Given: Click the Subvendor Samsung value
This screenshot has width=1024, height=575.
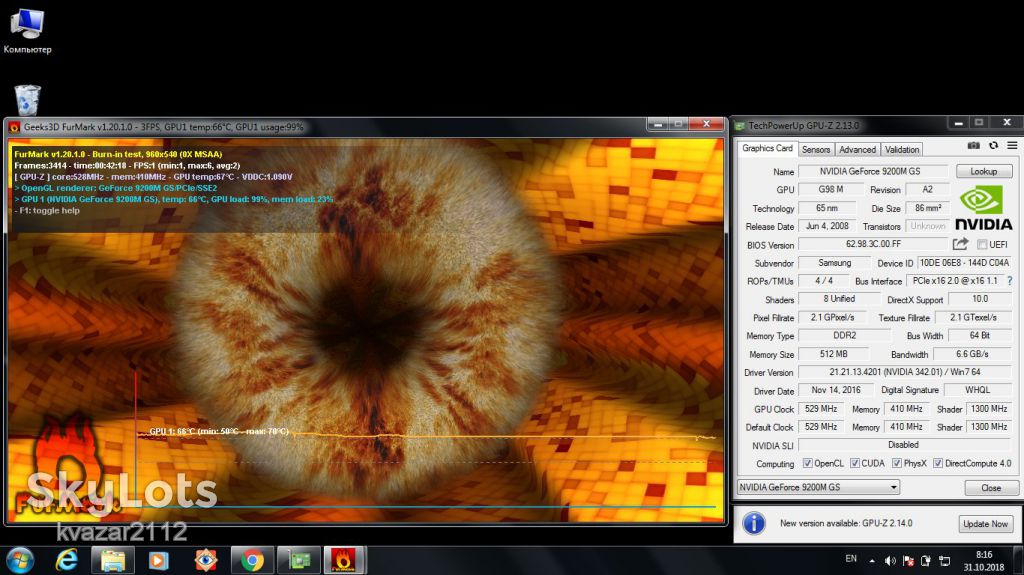Looking at the screenshot, I should tap(835, 263).
